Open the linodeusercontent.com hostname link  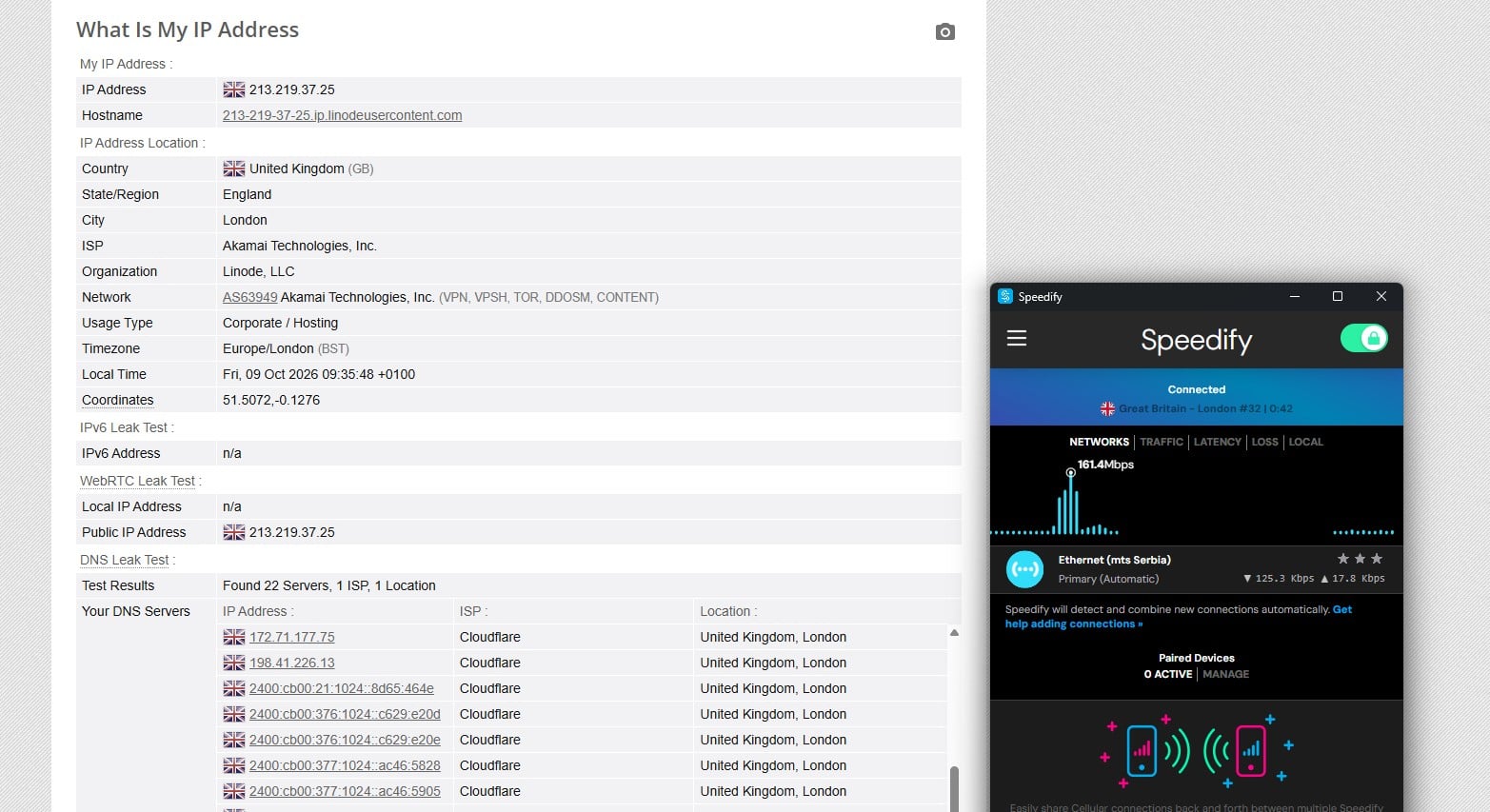(342, 115)
